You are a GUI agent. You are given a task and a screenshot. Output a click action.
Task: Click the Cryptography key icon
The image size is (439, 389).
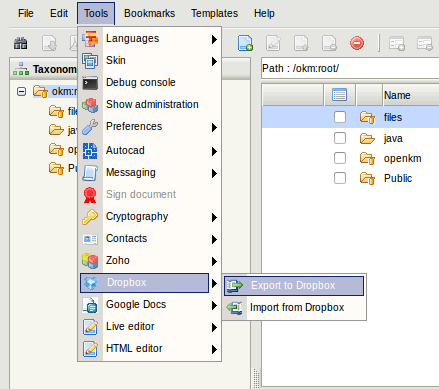90,217
